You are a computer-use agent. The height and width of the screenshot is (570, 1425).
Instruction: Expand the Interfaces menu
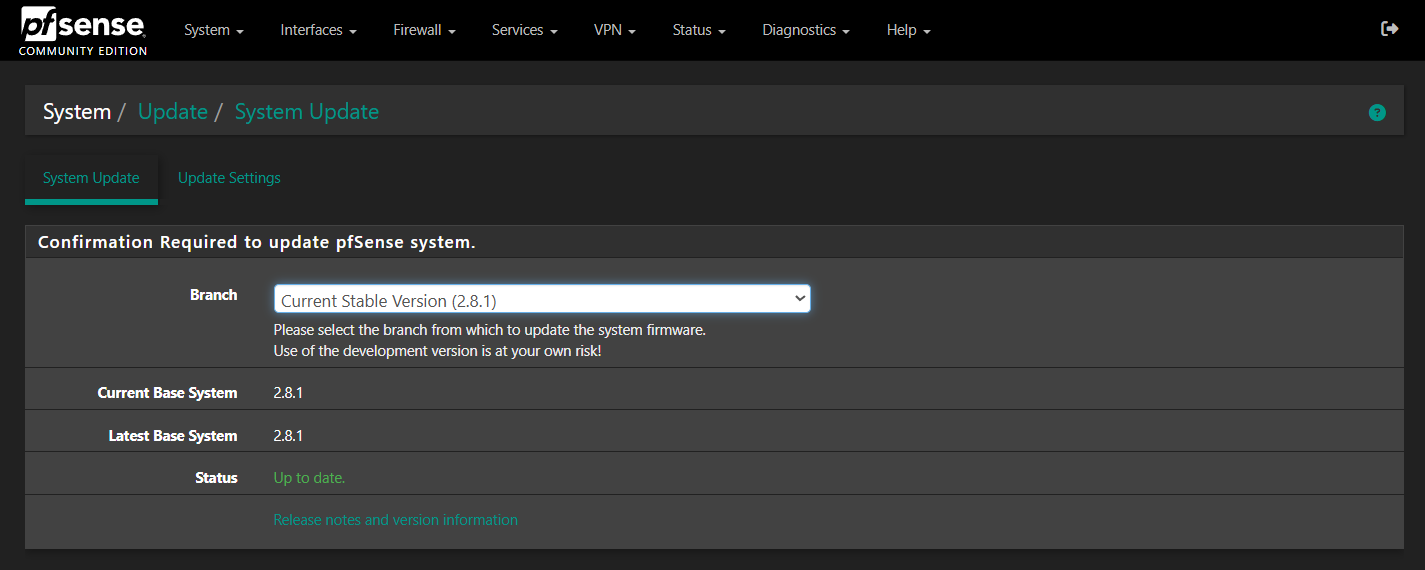(318, 30)
